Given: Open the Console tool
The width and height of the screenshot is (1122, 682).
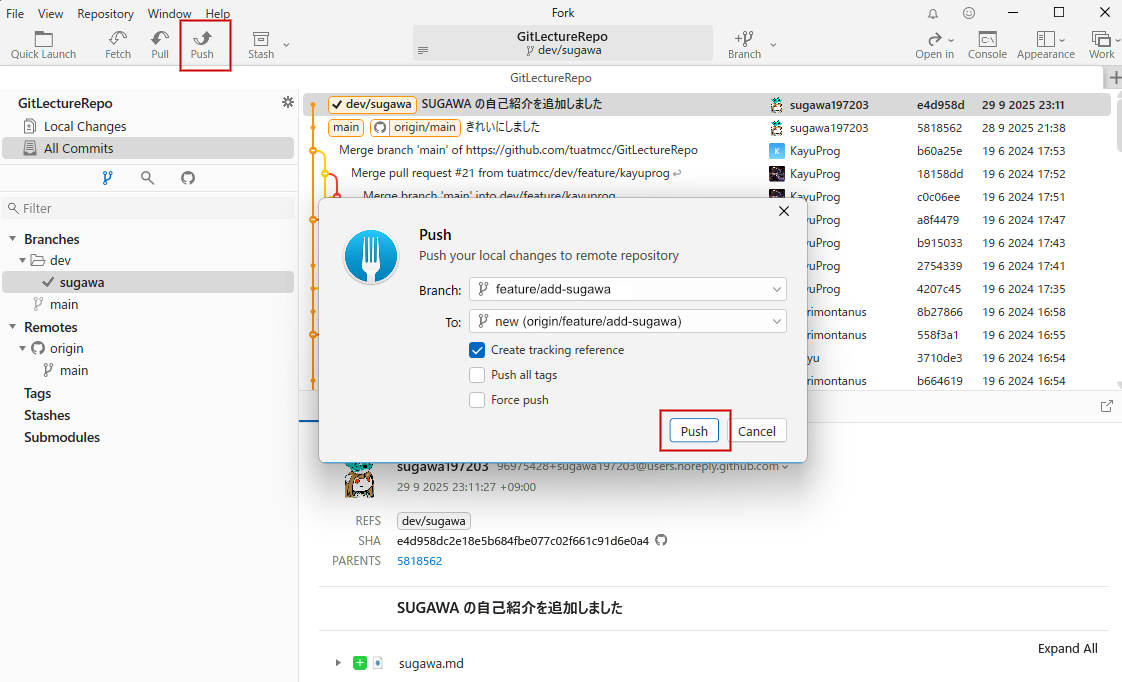Looking at the screenshot, I should click(987, 44).
